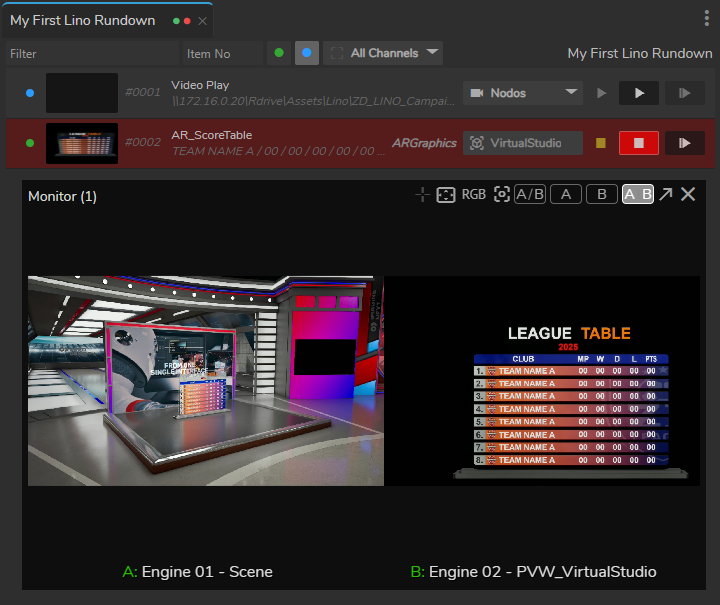Click the focus target icon beside RGB
The height and width of the screenshot is (605, 720).
click(x=502, y=195)
